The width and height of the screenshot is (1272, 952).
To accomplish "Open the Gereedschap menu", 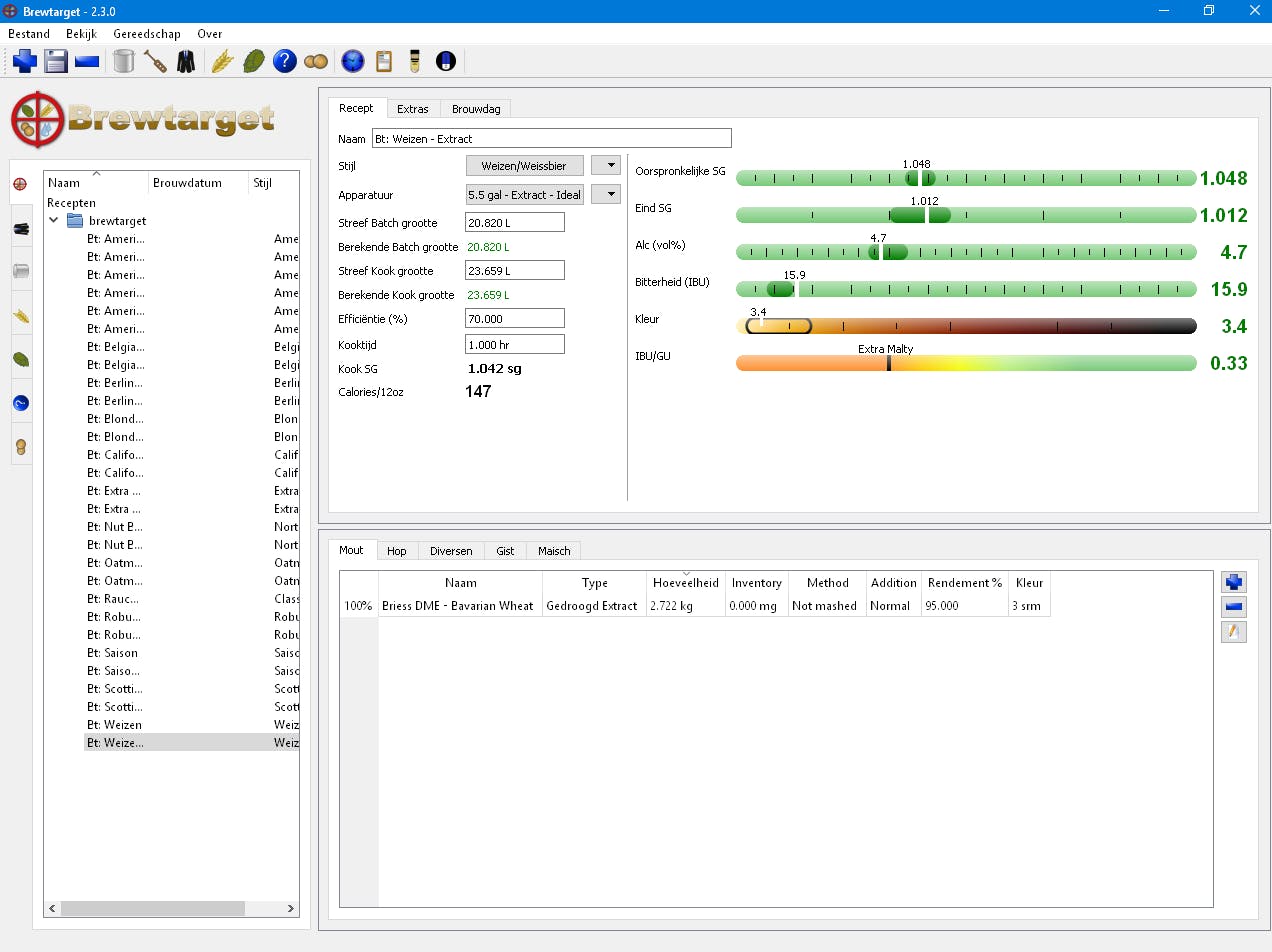I will 146,34.
